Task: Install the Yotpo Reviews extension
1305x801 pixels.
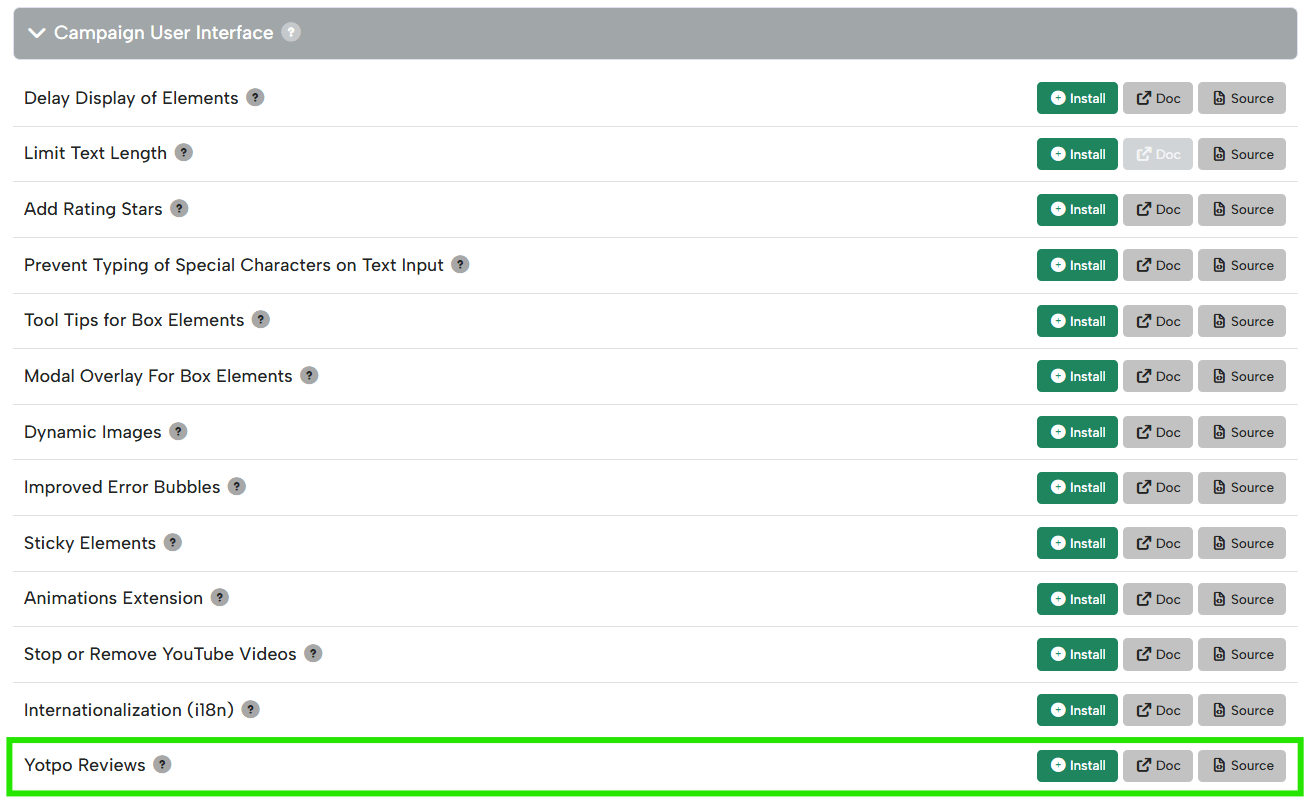Action: click(x=1077, y=764)
